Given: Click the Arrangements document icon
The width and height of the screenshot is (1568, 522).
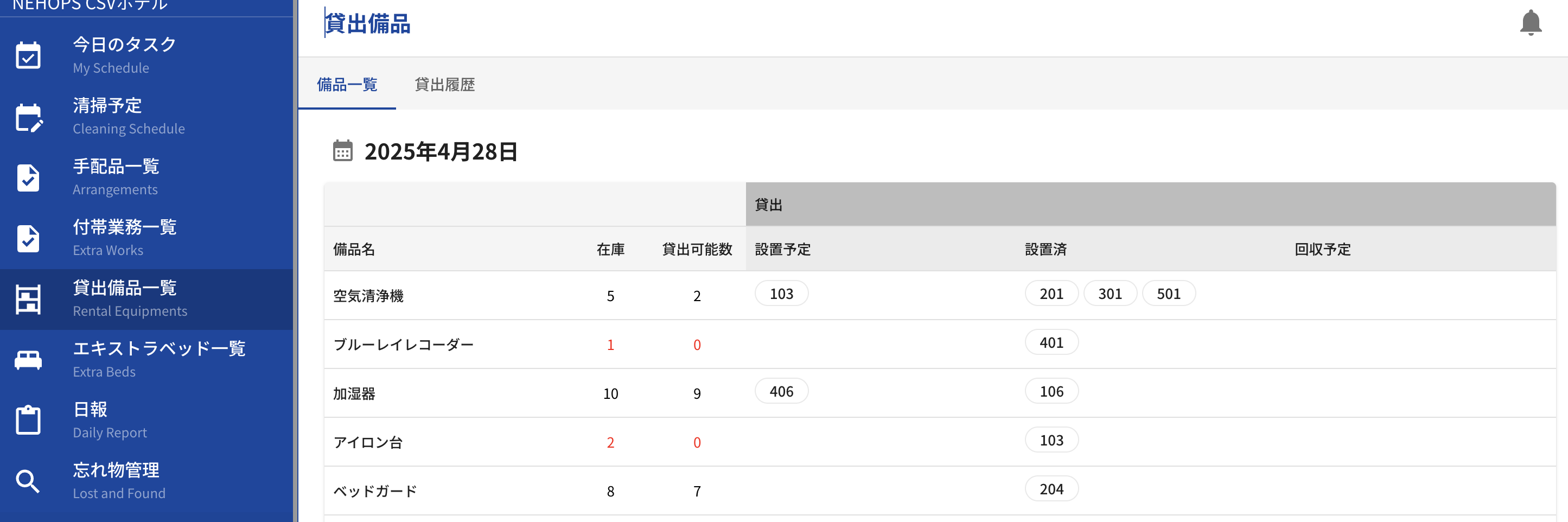Looking at the screenshot, I should [x=28, y=178].
